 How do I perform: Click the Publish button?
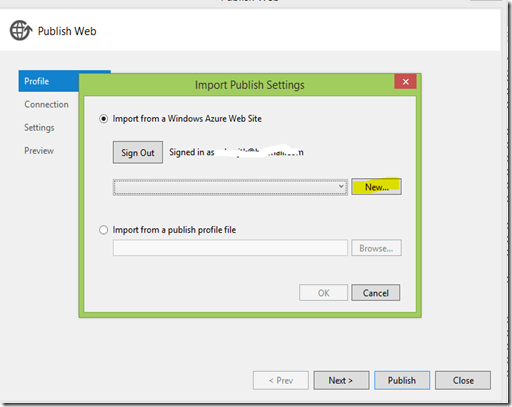[402, 380]
